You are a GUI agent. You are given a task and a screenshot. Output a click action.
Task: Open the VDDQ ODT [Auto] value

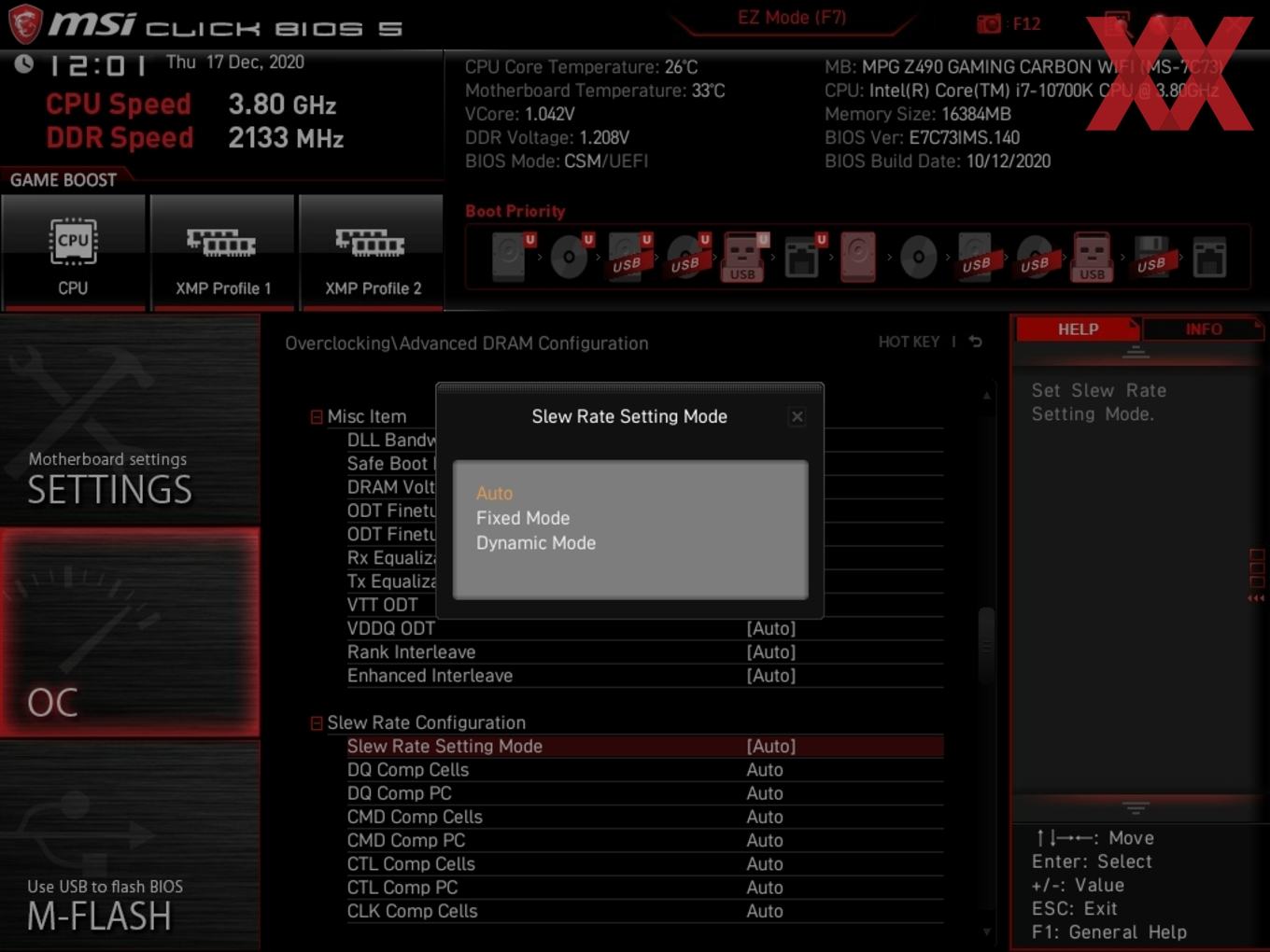pos(771,629)
